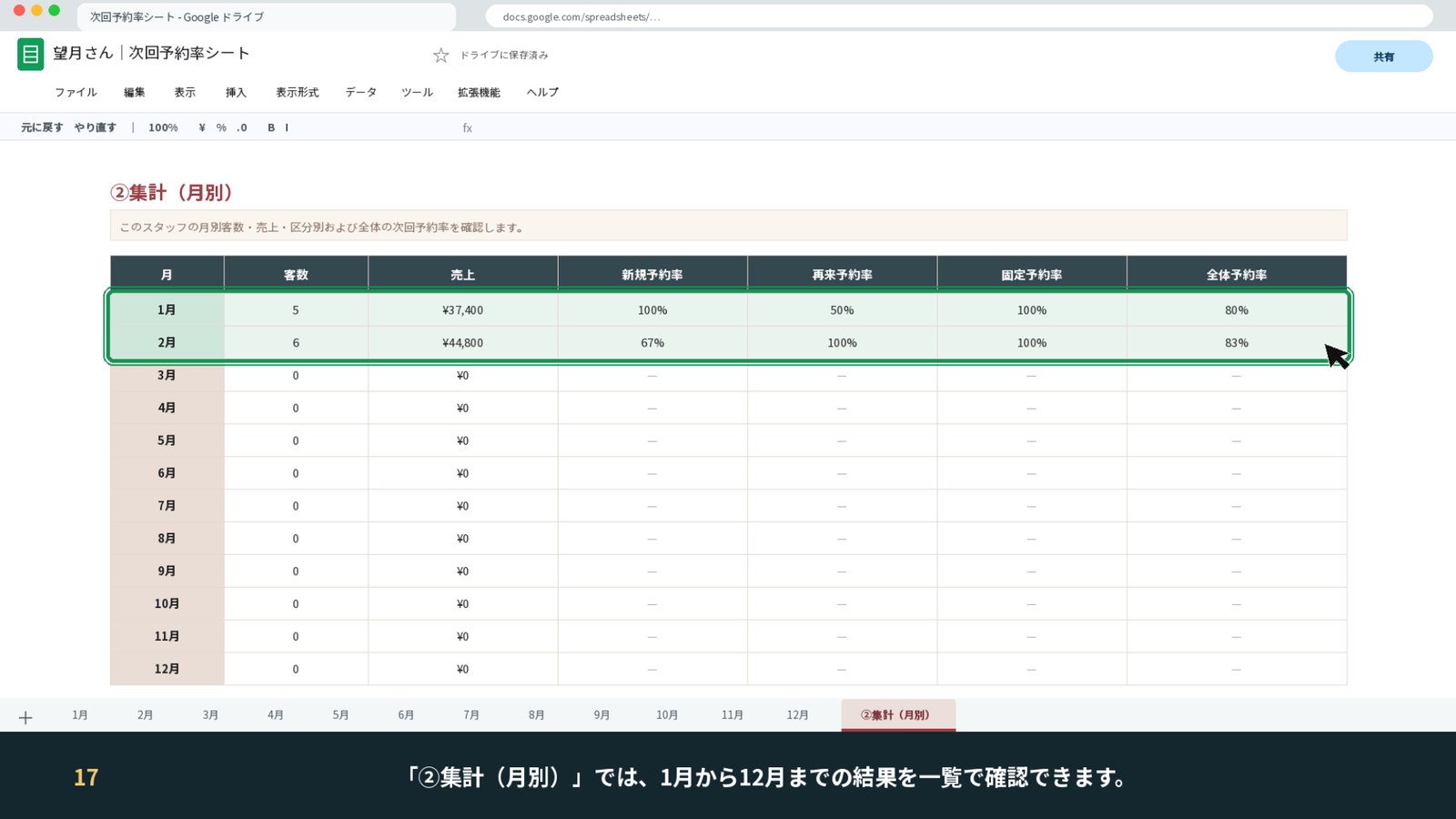Open the ツール menu
Viewport: 1456px width, 819px height.
418,92
